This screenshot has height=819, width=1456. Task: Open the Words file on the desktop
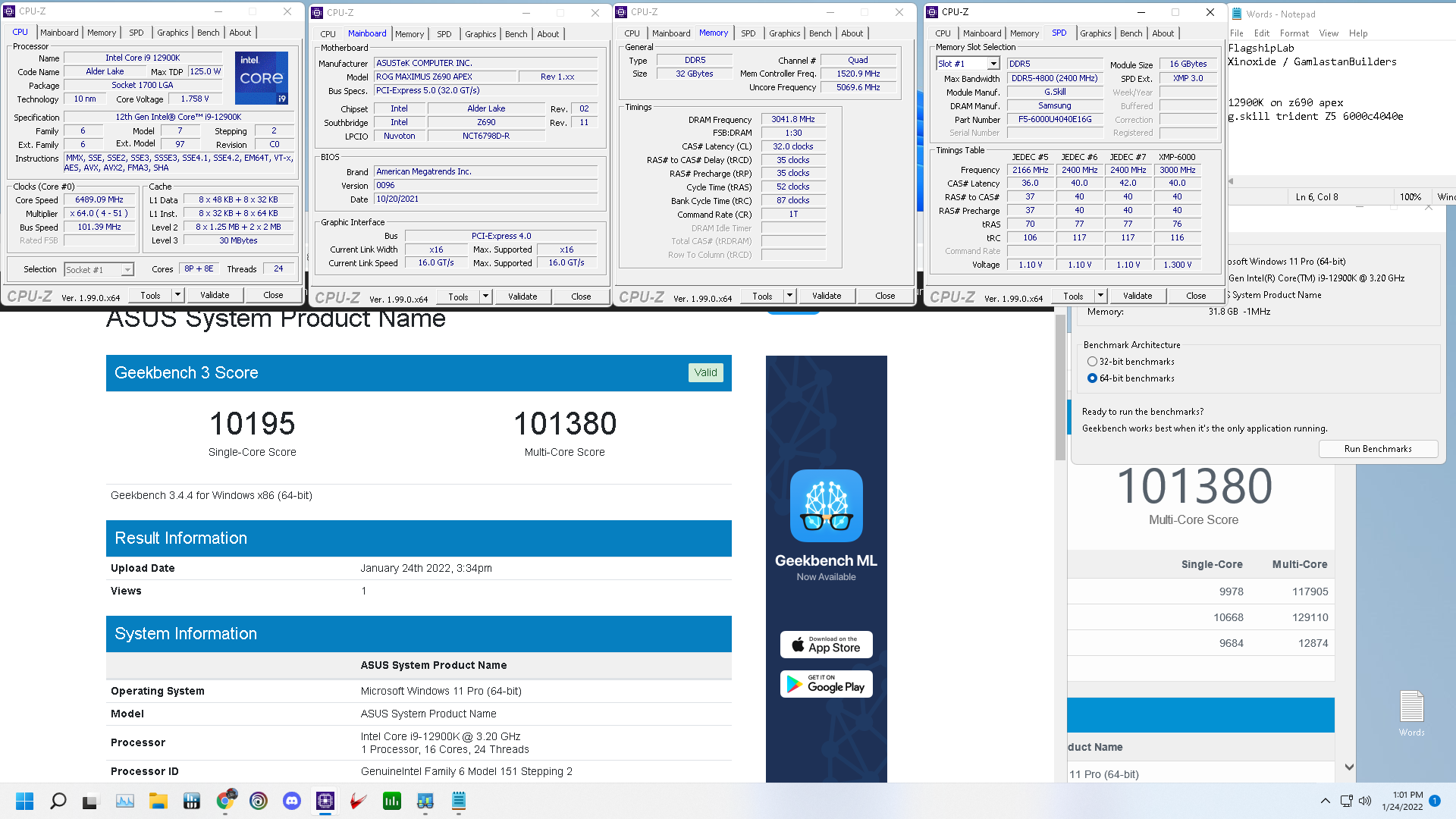1411,713
